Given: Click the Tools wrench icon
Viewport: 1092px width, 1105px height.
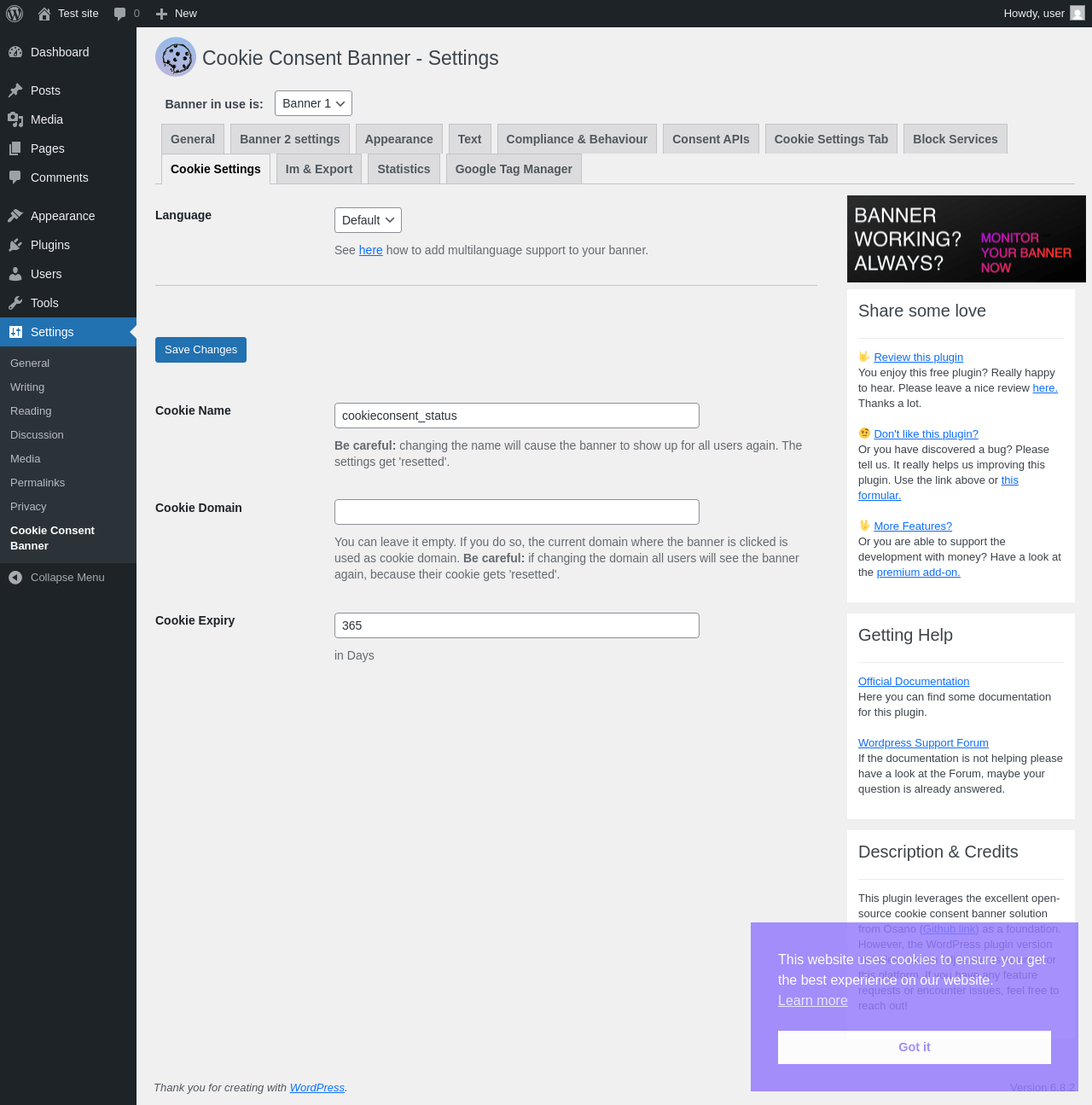Looking at the screenshot, I should click(15, 303).
